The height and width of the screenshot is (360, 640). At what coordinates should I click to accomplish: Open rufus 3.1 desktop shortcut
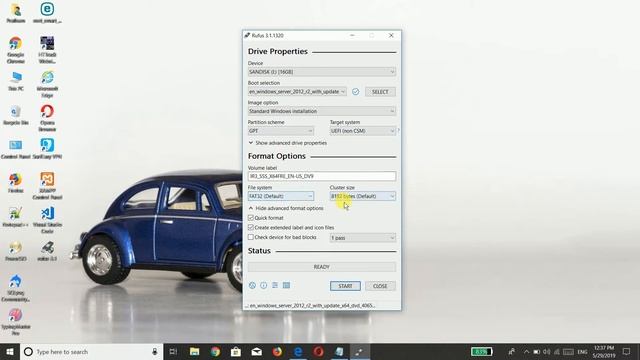pyautogui.click(x=47, y=251)
